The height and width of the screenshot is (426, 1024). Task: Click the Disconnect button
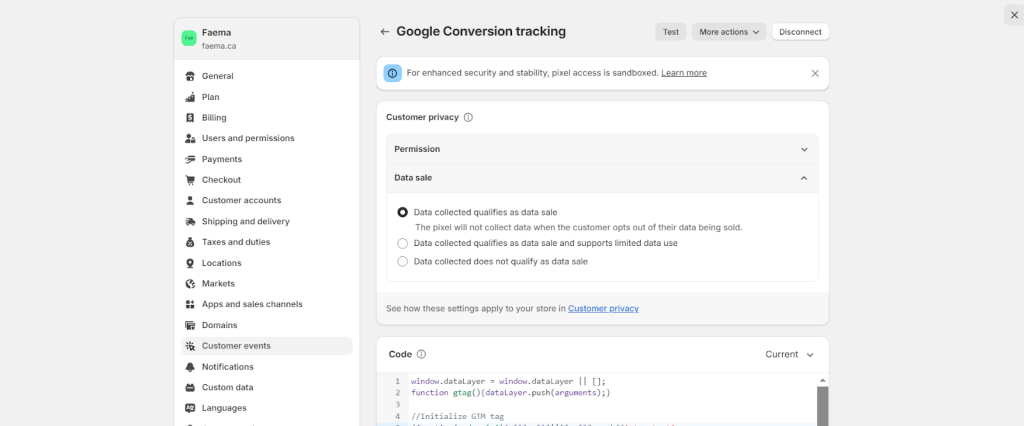[800, 32]
